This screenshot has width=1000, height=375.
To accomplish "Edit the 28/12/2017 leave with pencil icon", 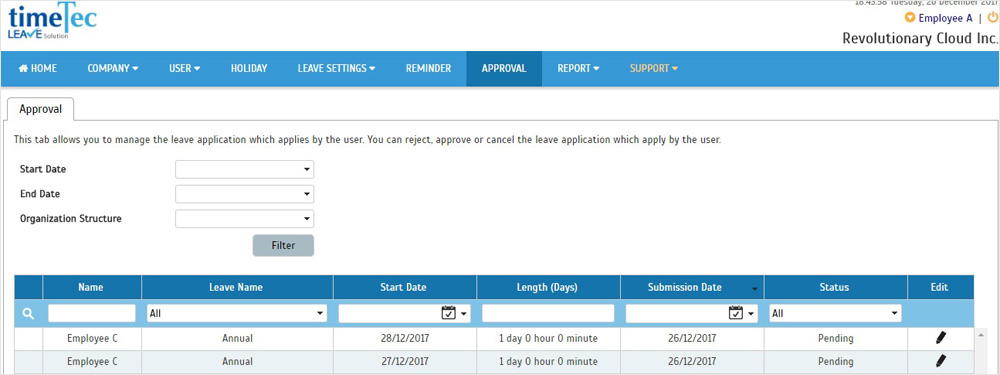I will [x=940, y=338].
